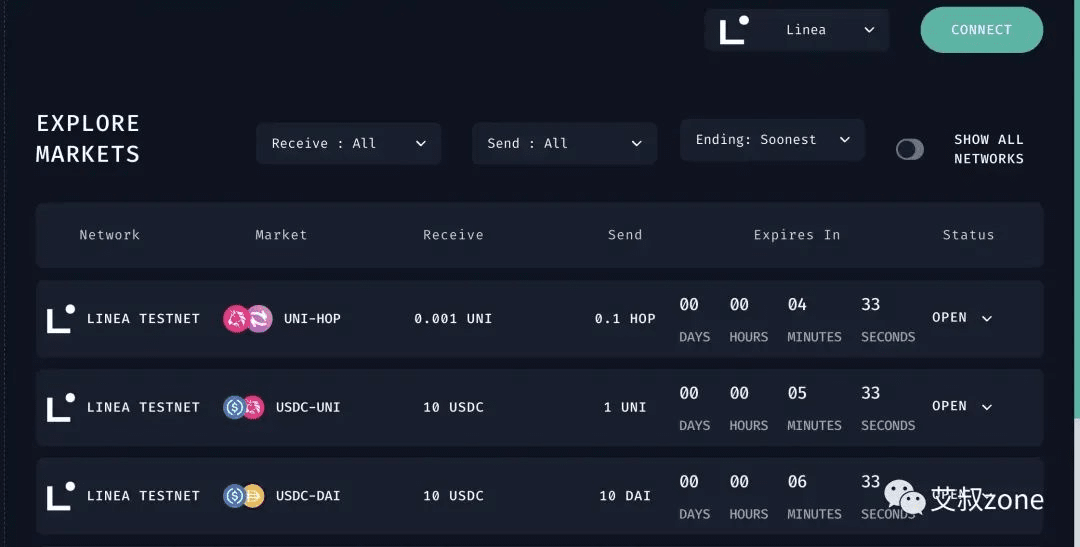The height and width of the screenshot is (547, 1080).
Task: Click the 10 DAI send value
Action: tap(625, 496)
